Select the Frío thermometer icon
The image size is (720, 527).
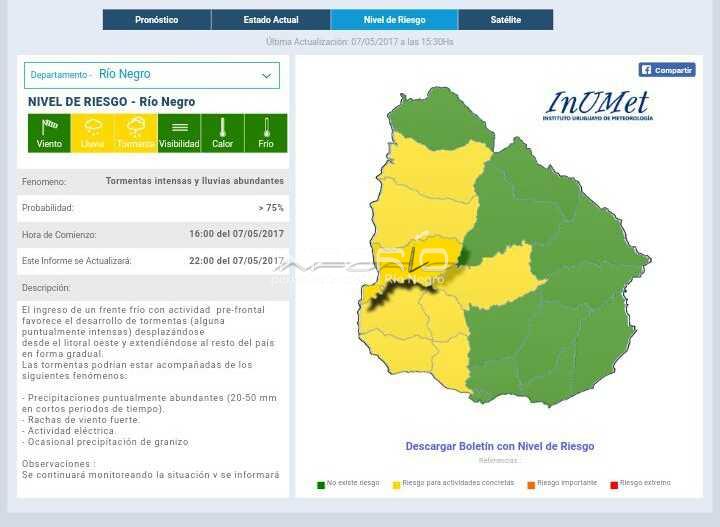[266, 132]
